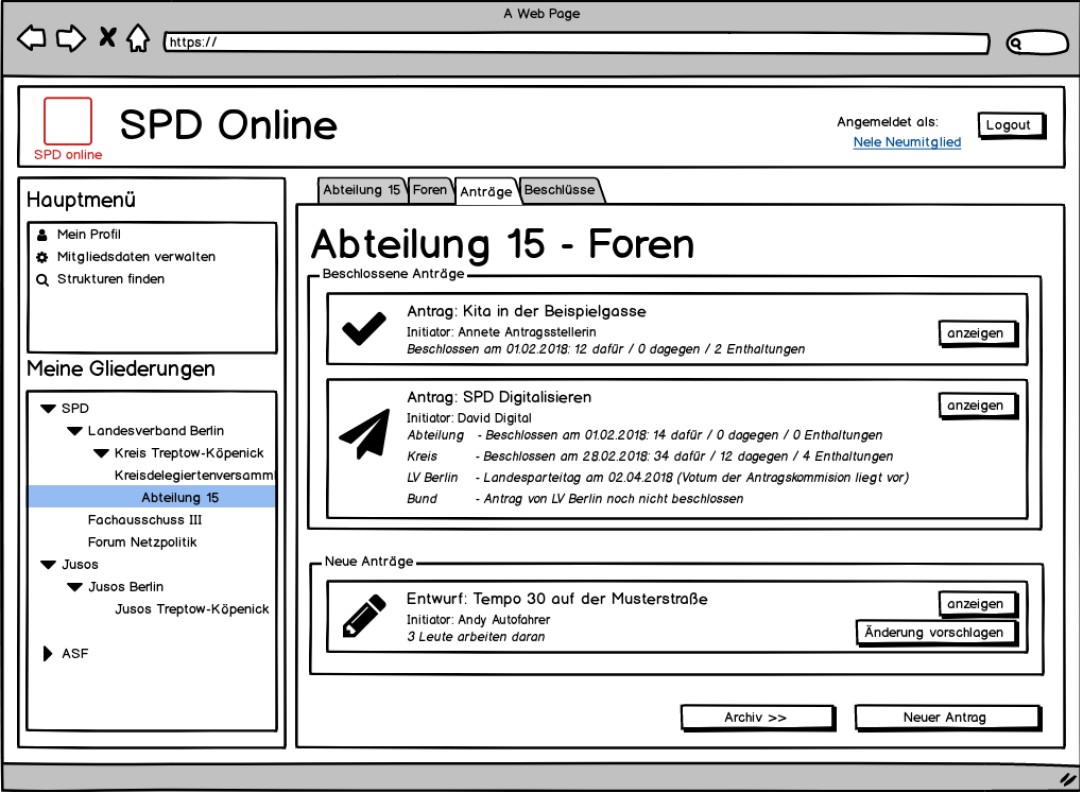Click the paper plane icon of SPD Digitalisieren

coord(364,434)
